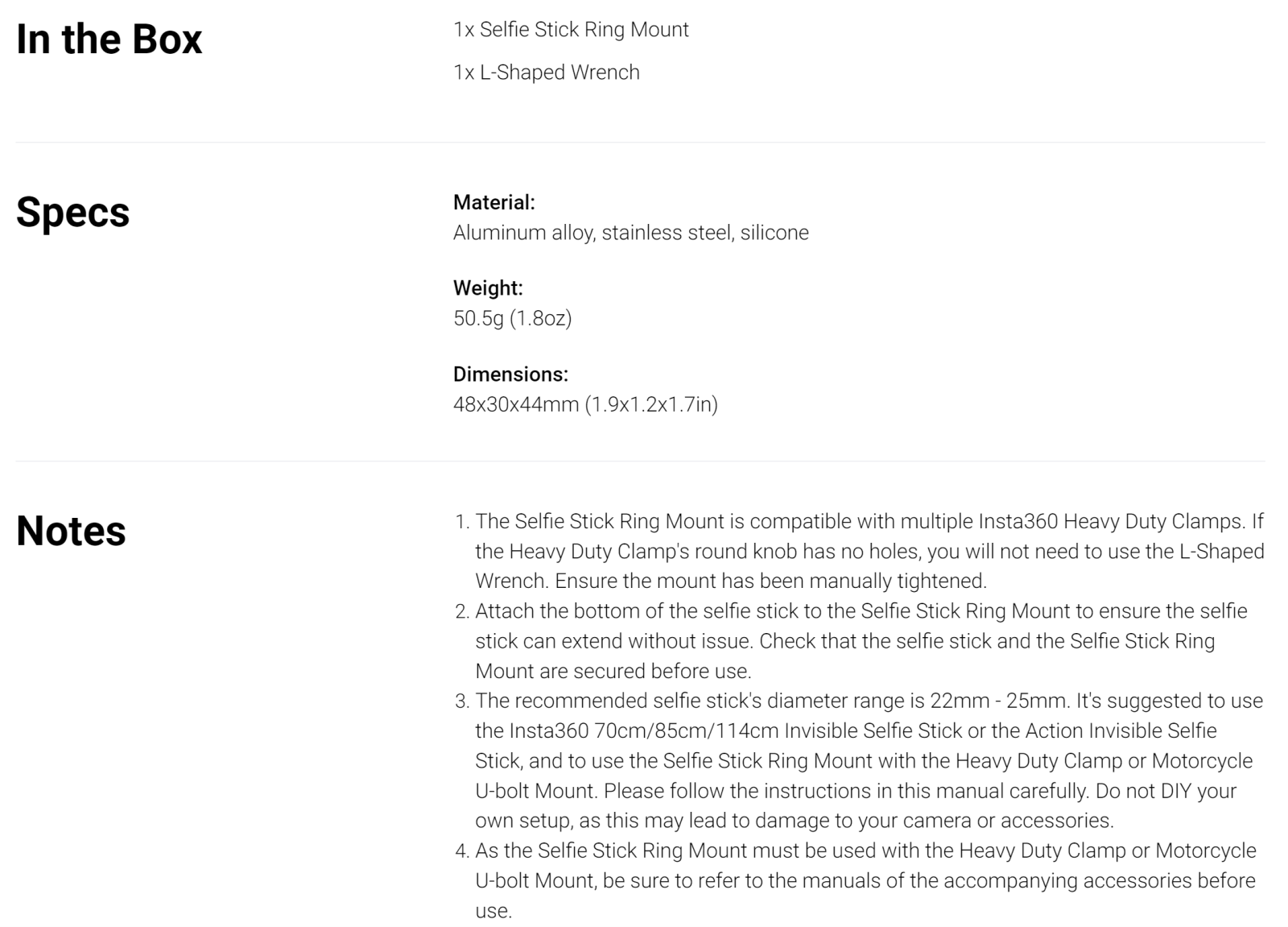Click the "1x Selfie Stick Ring Mount" item
Image resolution: width=1288 pixels, height=927 pixels.
tap(571, 30)
